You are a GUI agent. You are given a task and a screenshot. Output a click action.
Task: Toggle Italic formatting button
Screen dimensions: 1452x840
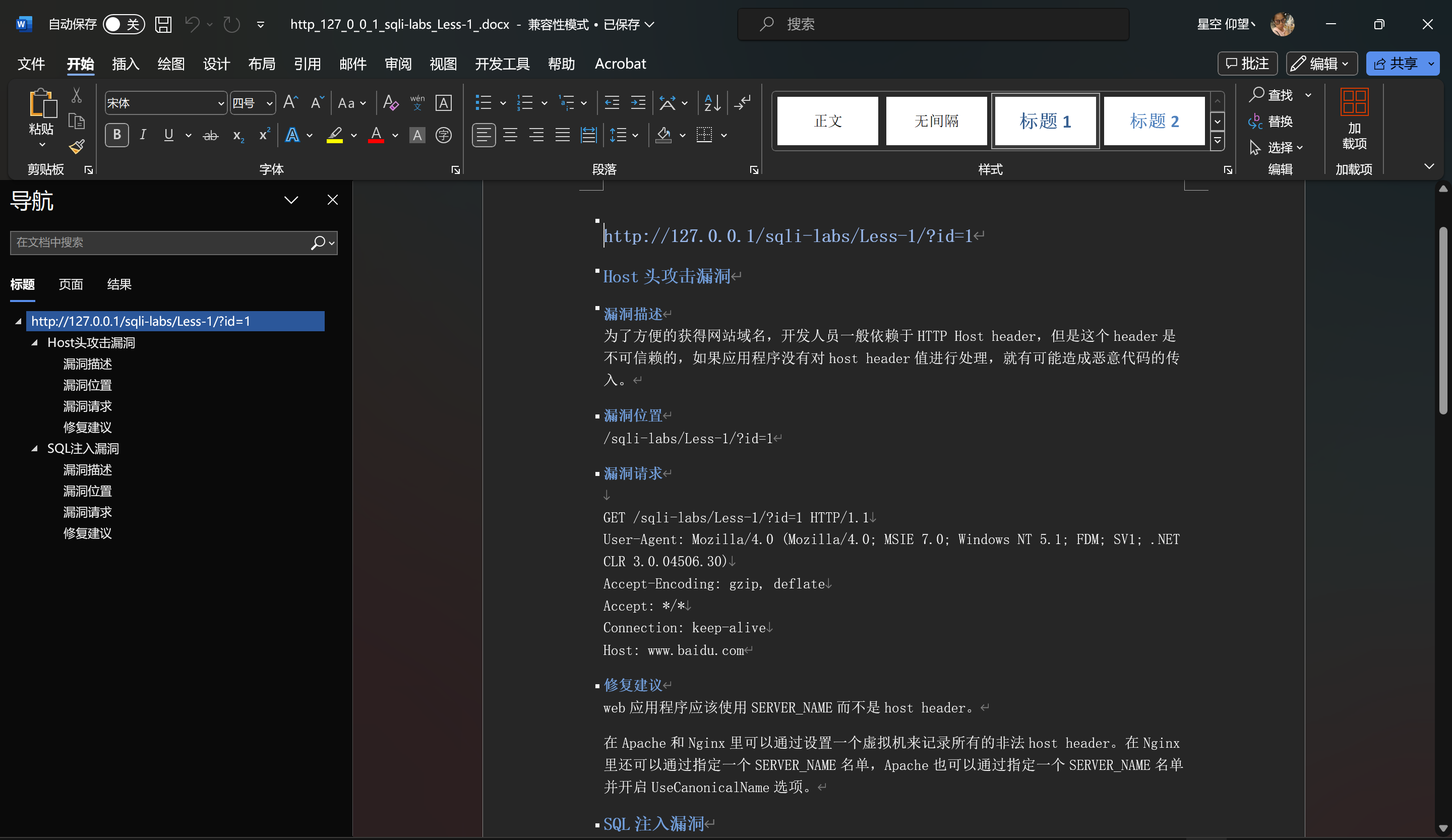143,136
